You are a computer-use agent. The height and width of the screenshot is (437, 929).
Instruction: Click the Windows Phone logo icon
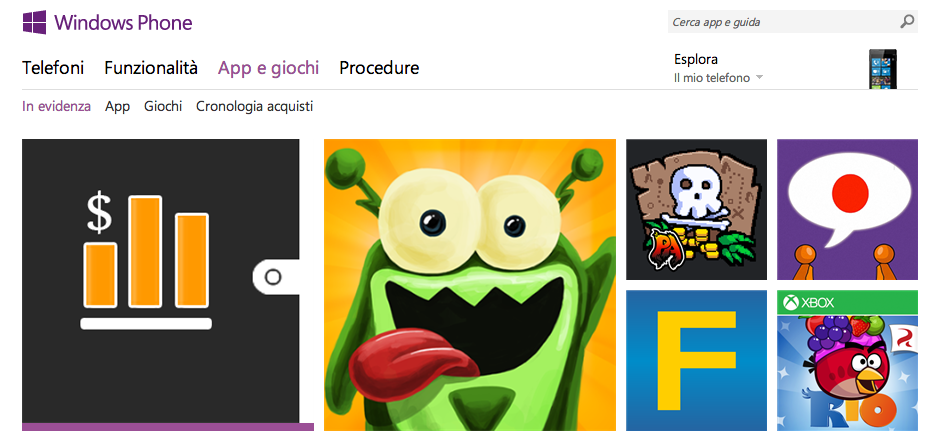[34, 23]
